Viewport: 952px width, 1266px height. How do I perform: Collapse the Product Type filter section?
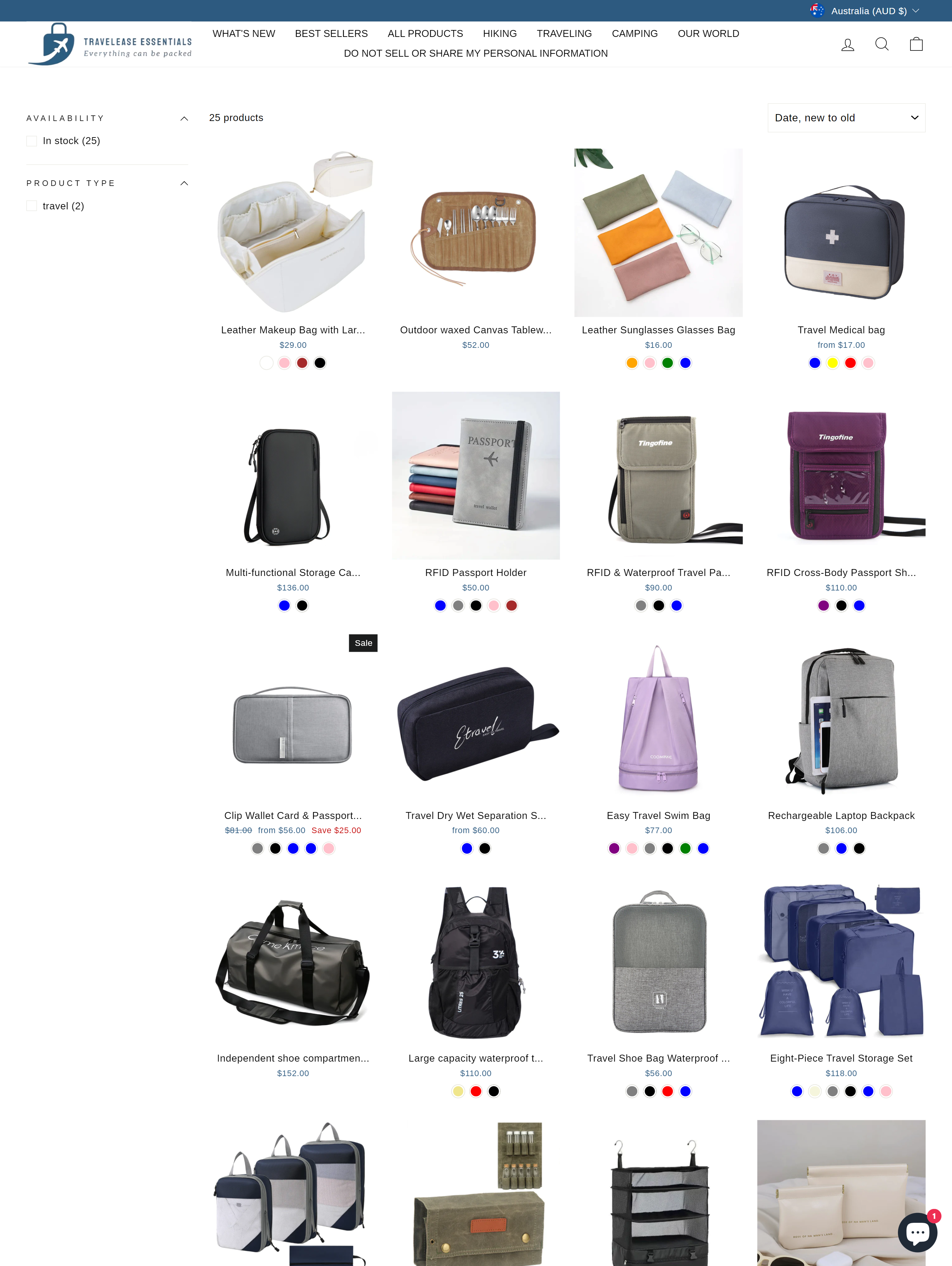(184, 183)
